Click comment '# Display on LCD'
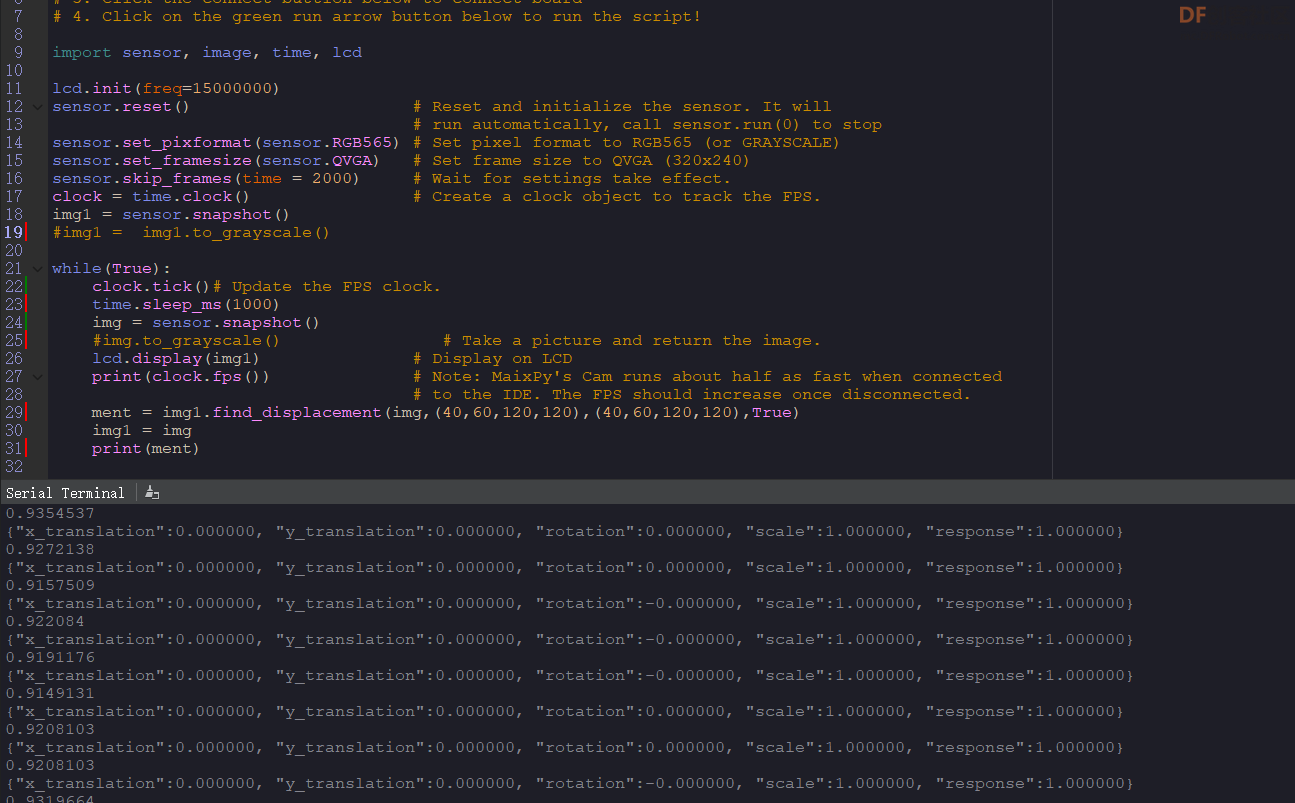 (492, 359)
